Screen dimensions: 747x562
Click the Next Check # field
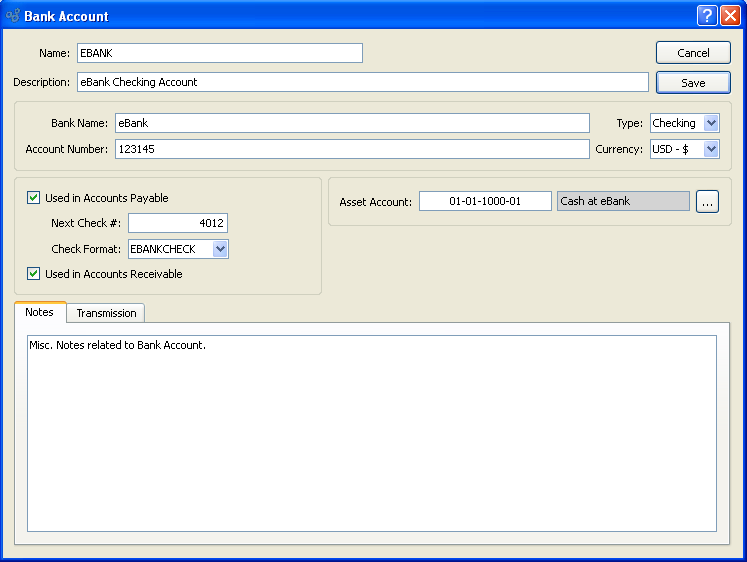point(178,223)
